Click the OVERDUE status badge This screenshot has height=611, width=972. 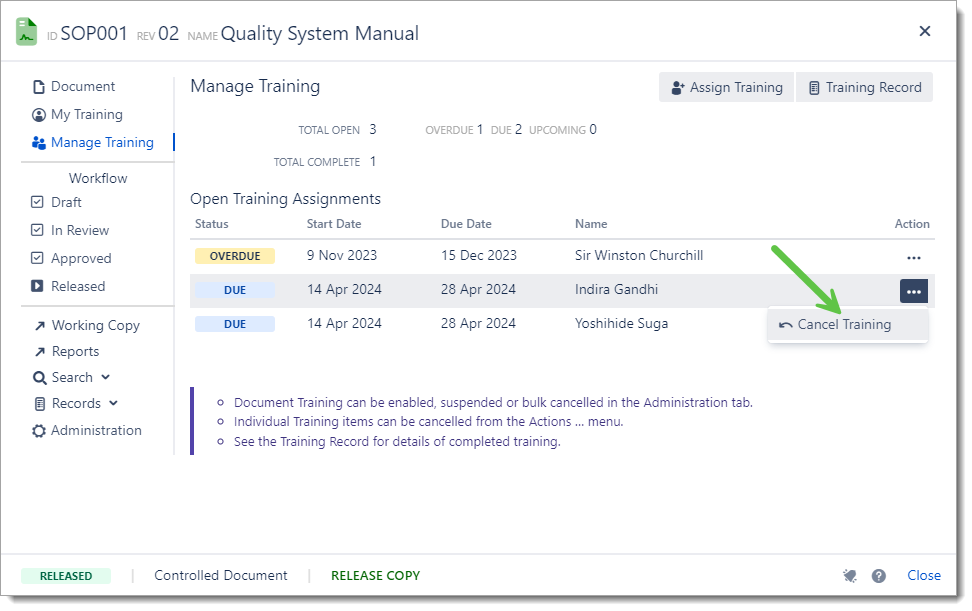(x=235, y=257)
